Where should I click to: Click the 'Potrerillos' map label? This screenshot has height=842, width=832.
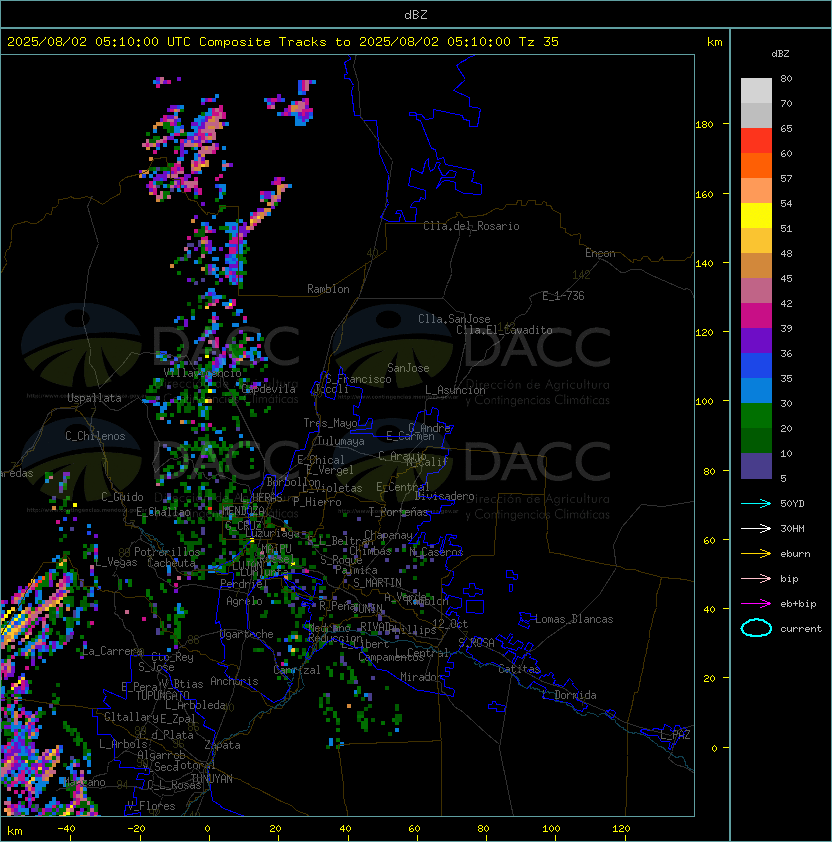[x=167, y=552]
